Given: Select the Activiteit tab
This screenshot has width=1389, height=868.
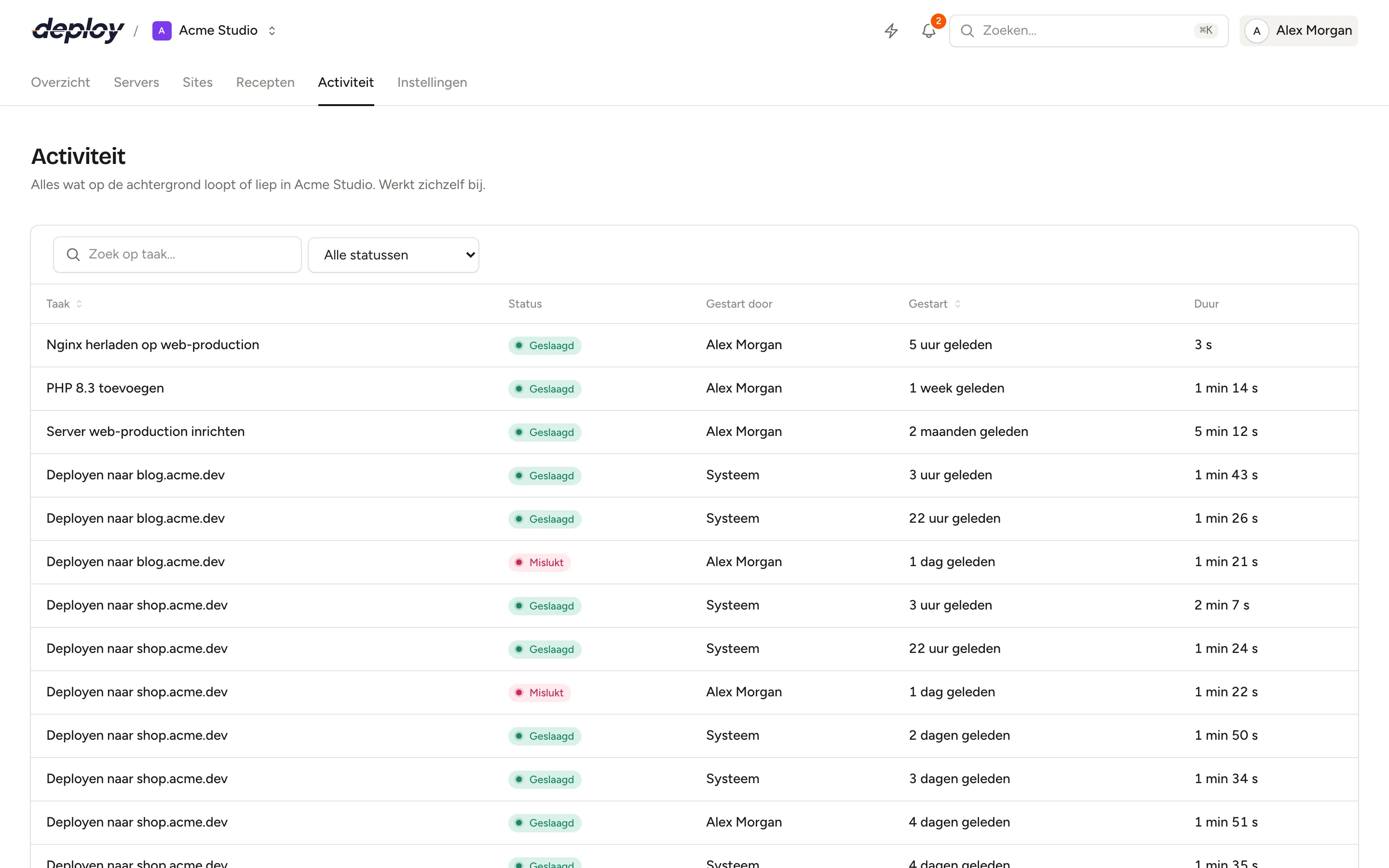Looking at the screenshot, I should (345, 82).
